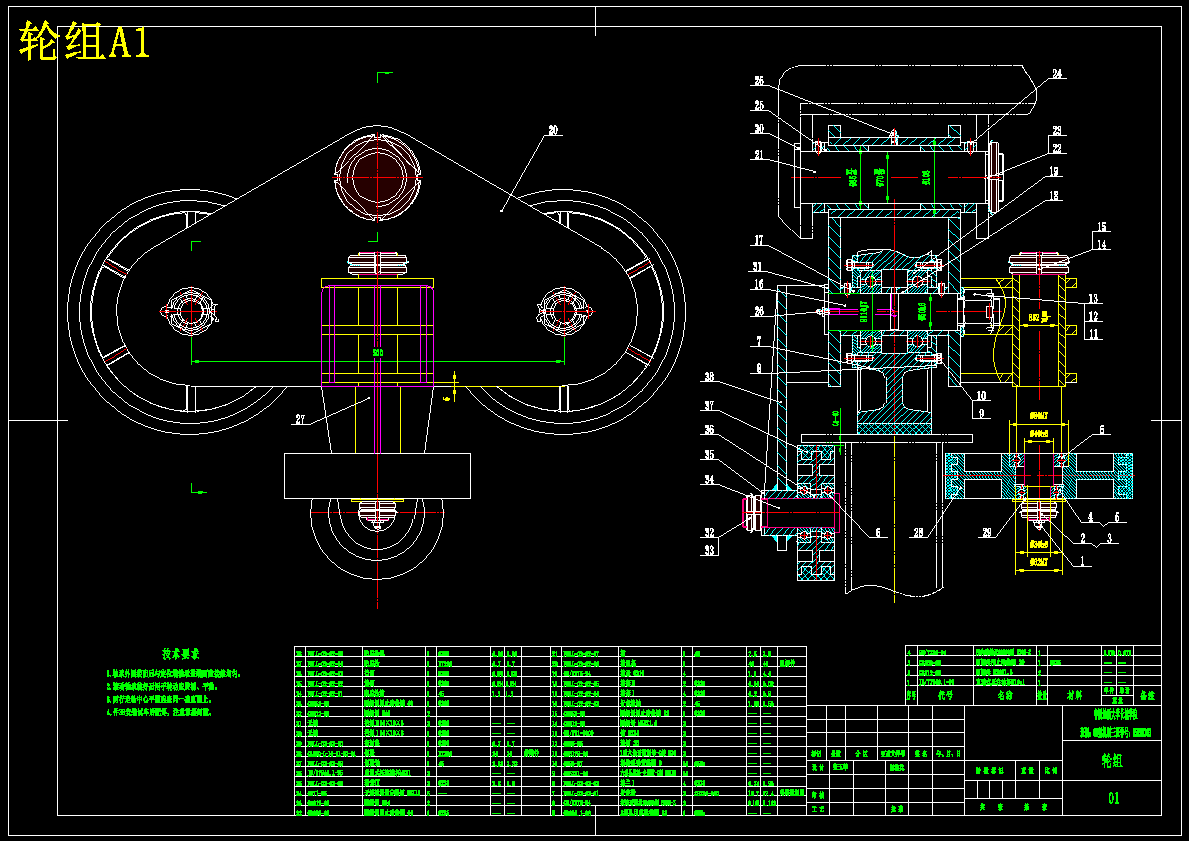The height and width of the screenshot is (841, 1189).
Task: Click part label "33" in the section view
Action: coord(709,550)
